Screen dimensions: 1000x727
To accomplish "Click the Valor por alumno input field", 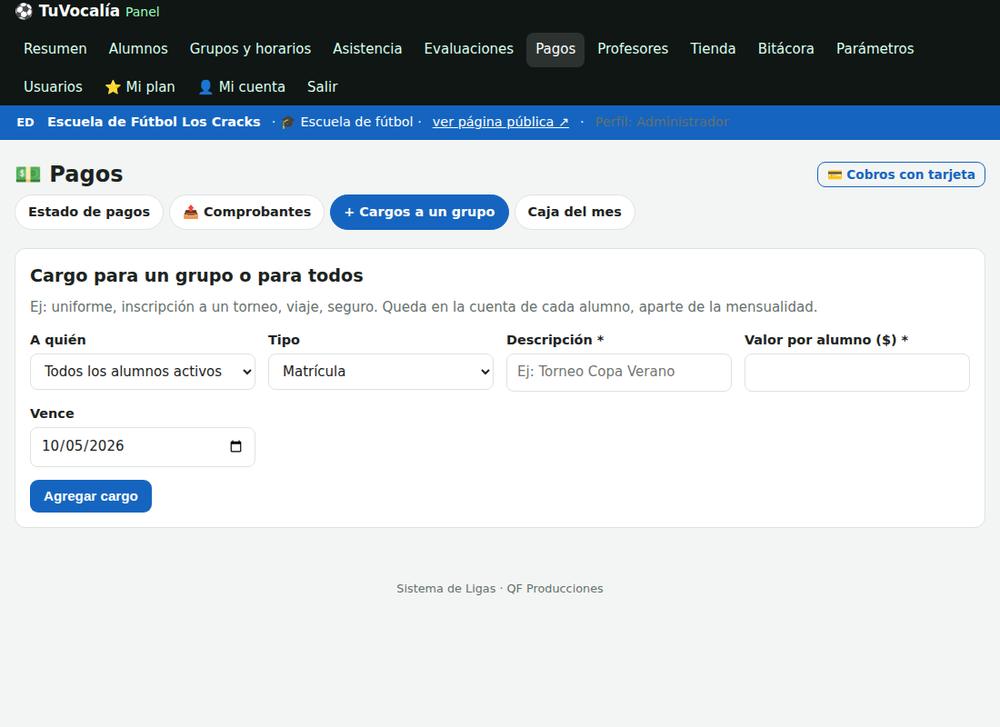I will pos(857,372).
